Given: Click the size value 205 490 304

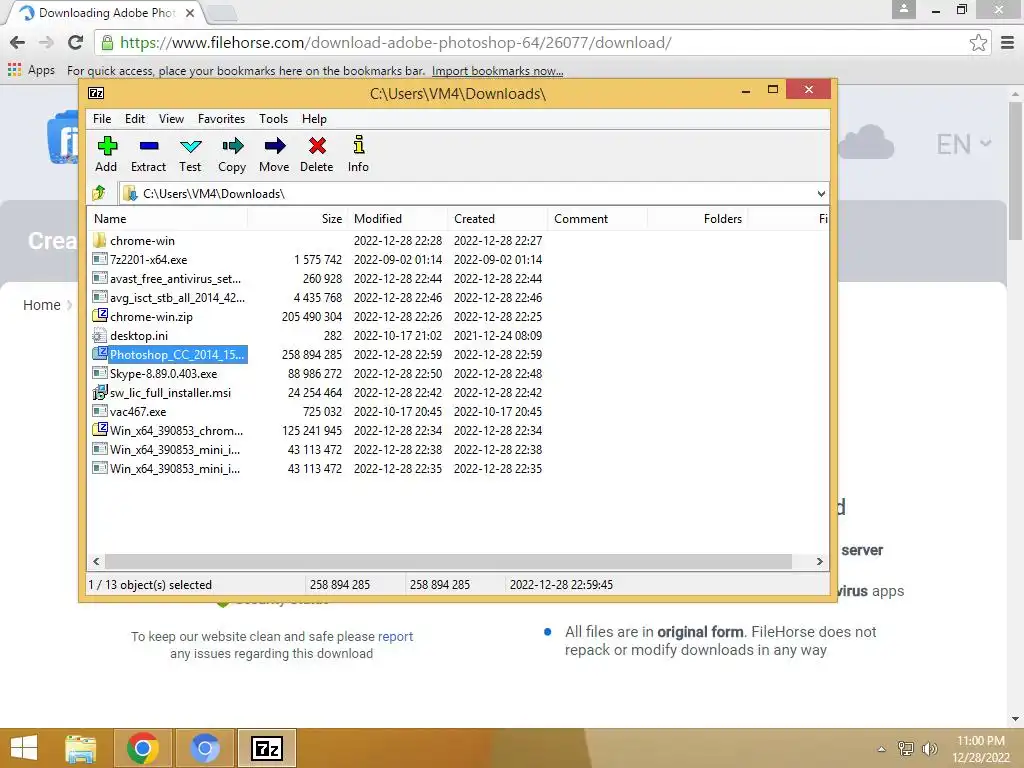Looking at the screenshot, I should pos(312,316).
